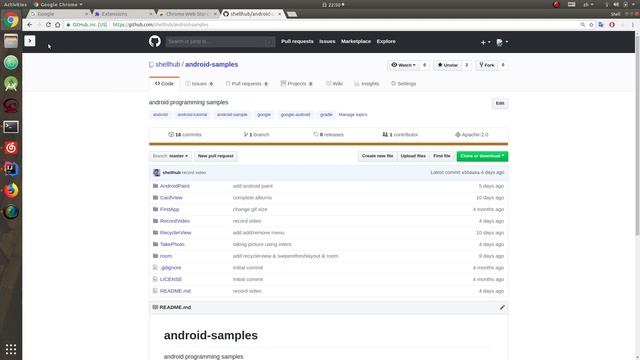Open the Insights tab
Image resolution: width=640 pixels, height=360 pixels.
click(367, 84)
